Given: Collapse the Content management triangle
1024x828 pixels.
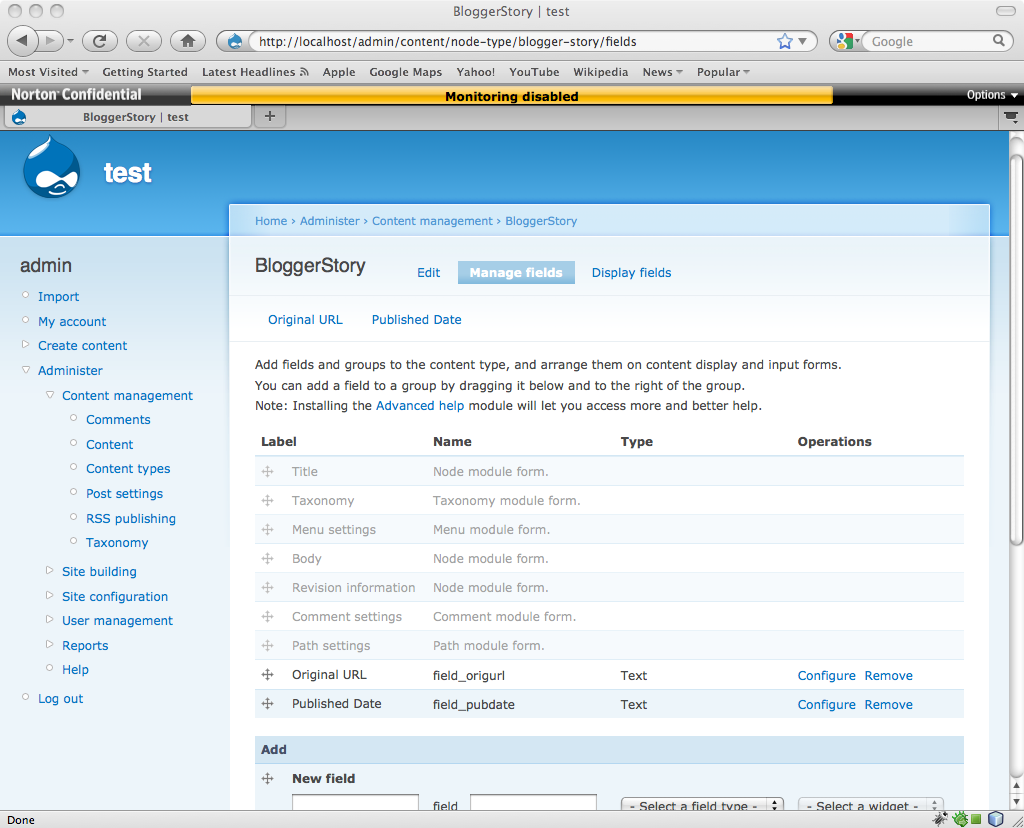Looking at the screenshot, I should (50, 394).
